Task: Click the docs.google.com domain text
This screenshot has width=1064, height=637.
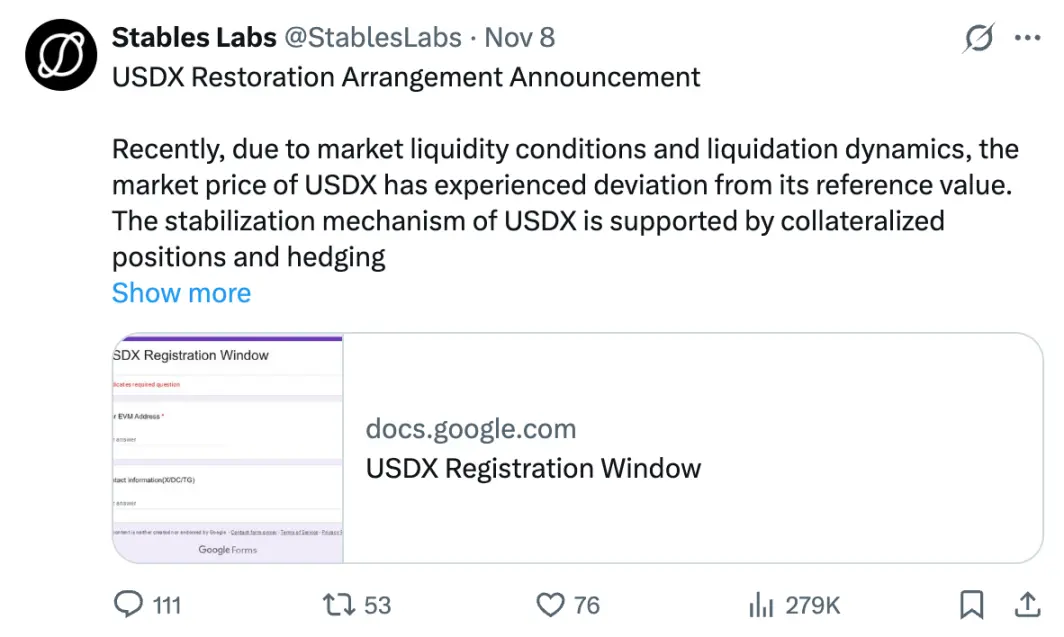Action: tap(471, 430)
